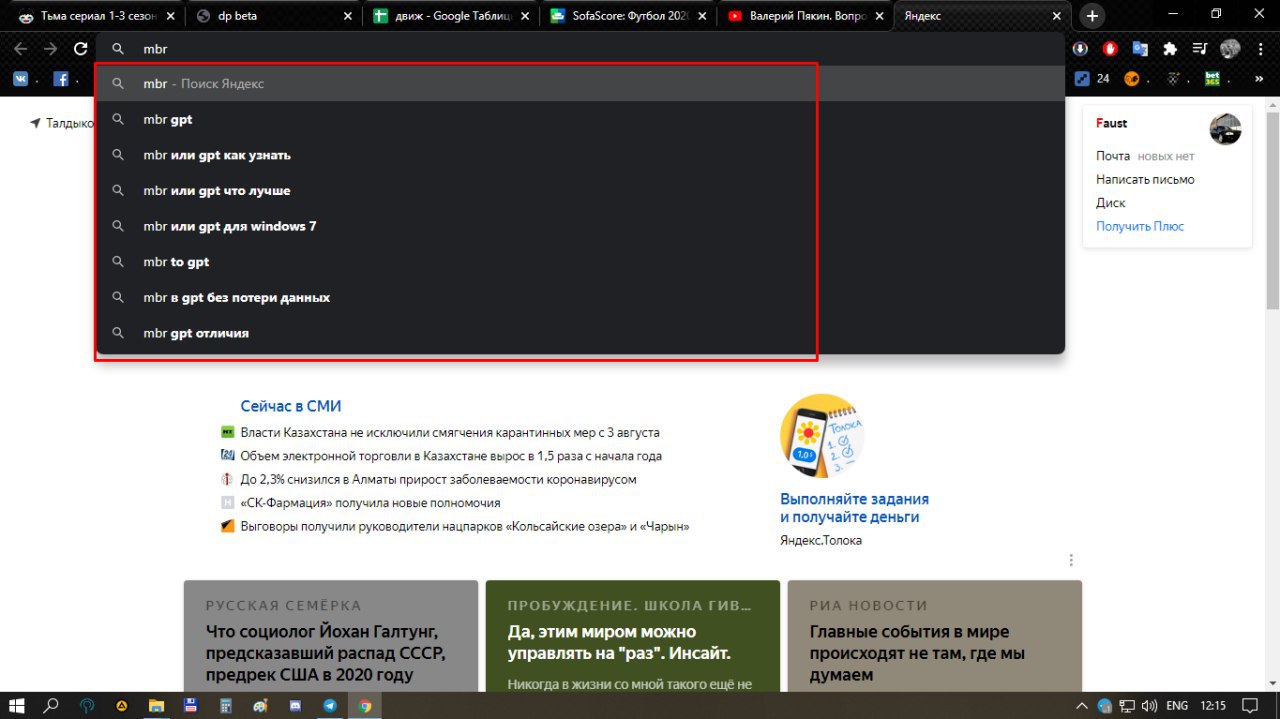Open the 'Русская семёрка' article card

point(331,636)
